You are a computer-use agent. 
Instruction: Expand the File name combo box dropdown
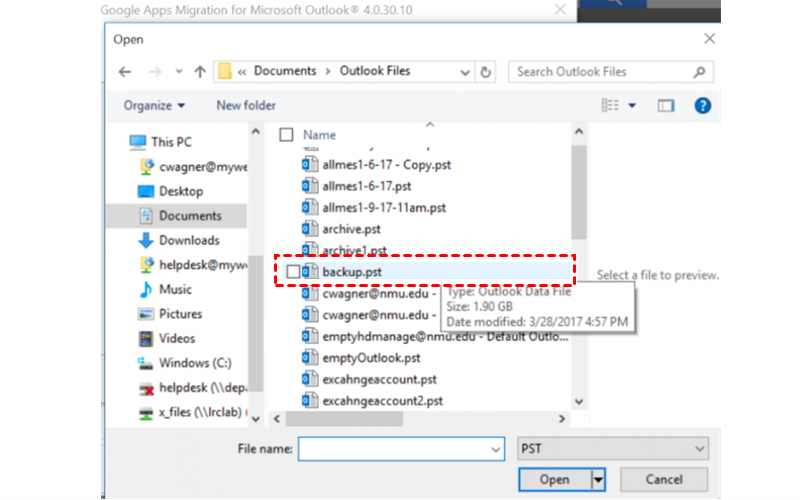click(x=495, y=449)
